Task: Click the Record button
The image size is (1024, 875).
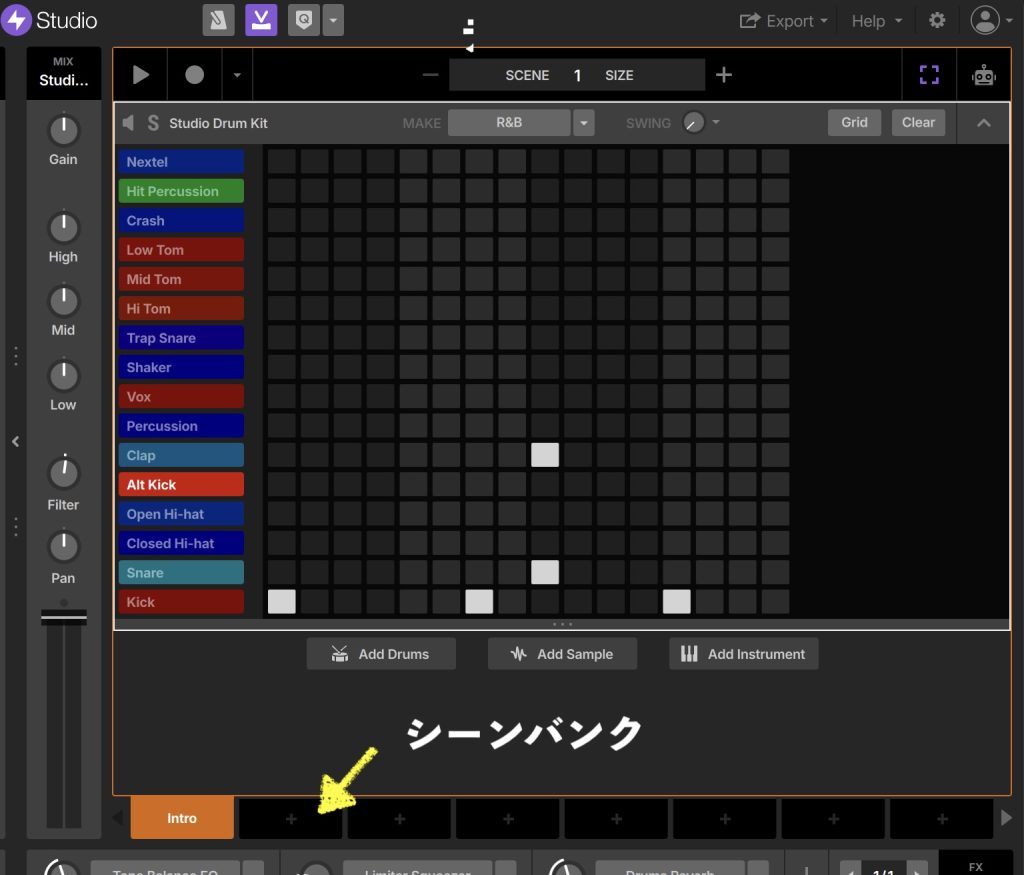Action: tap(194, 75)
